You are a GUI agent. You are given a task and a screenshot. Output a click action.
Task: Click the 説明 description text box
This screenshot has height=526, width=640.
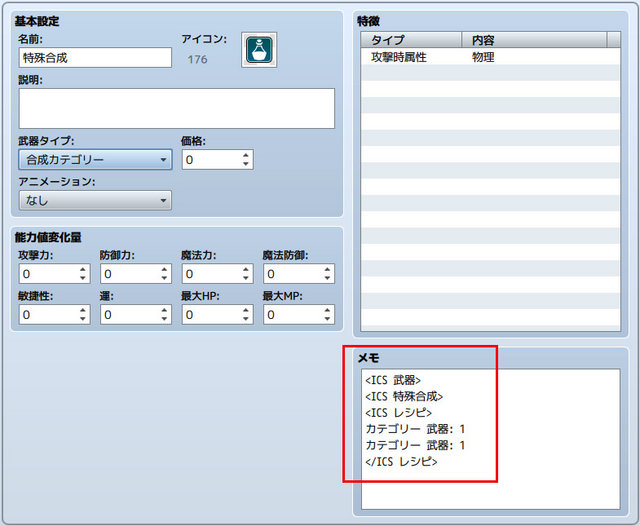pyautogui.click(x=177, y=109)
